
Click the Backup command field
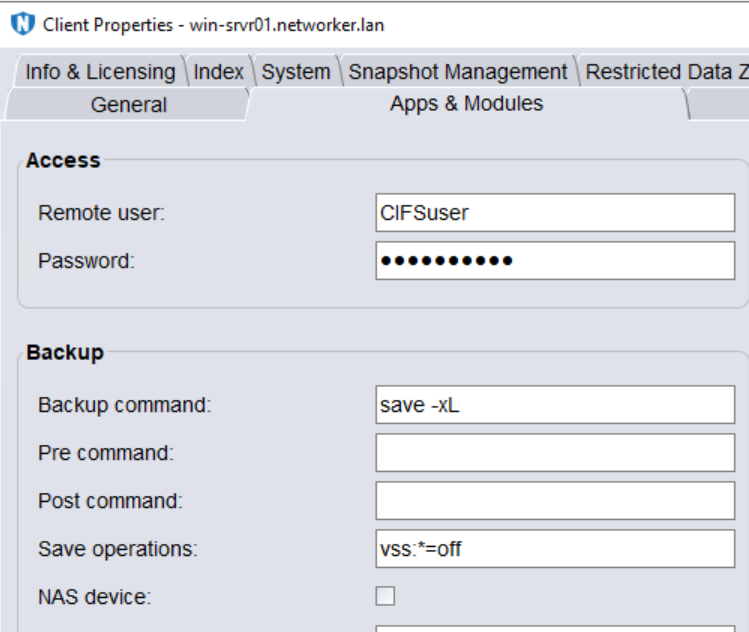click(555, 405)
